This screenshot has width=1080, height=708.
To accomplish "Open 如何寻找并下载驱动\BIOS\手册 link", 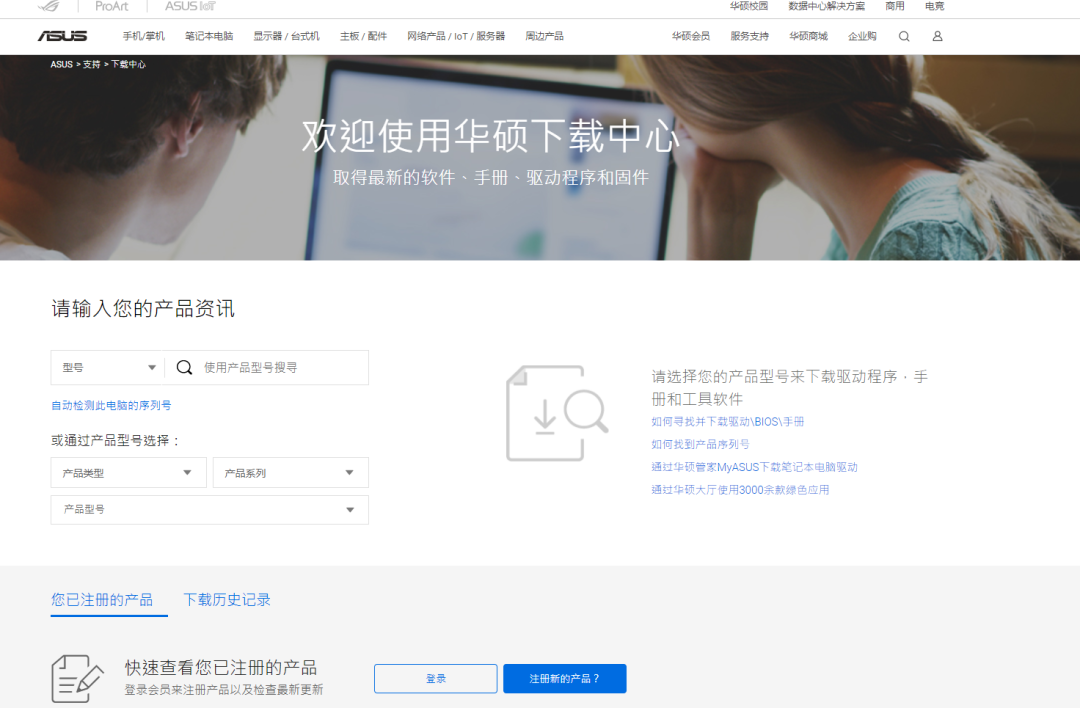I will click(727, 421).
